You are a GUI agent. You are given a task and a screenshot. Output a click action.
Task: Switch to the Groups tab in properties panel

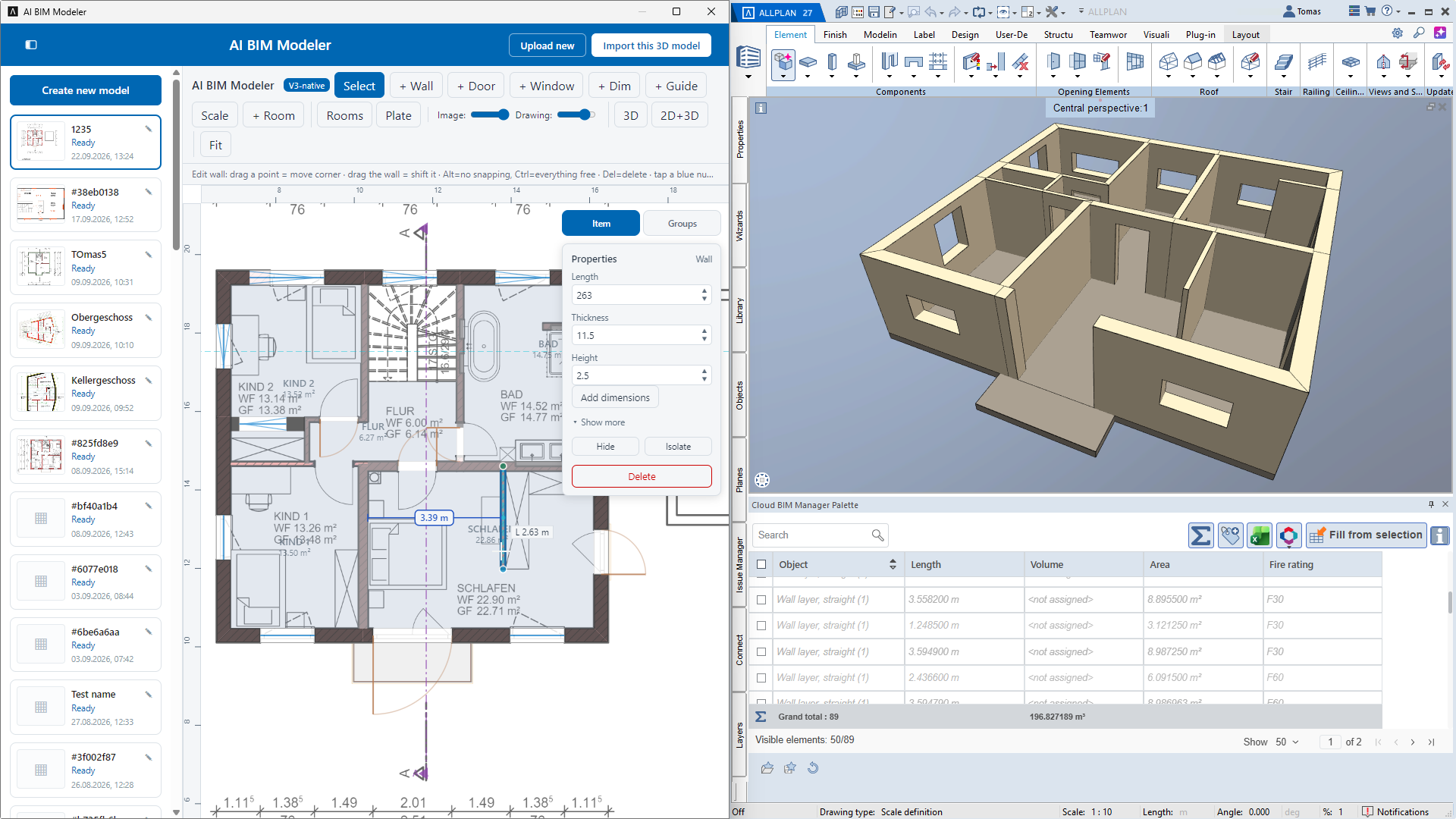(682, 224)
